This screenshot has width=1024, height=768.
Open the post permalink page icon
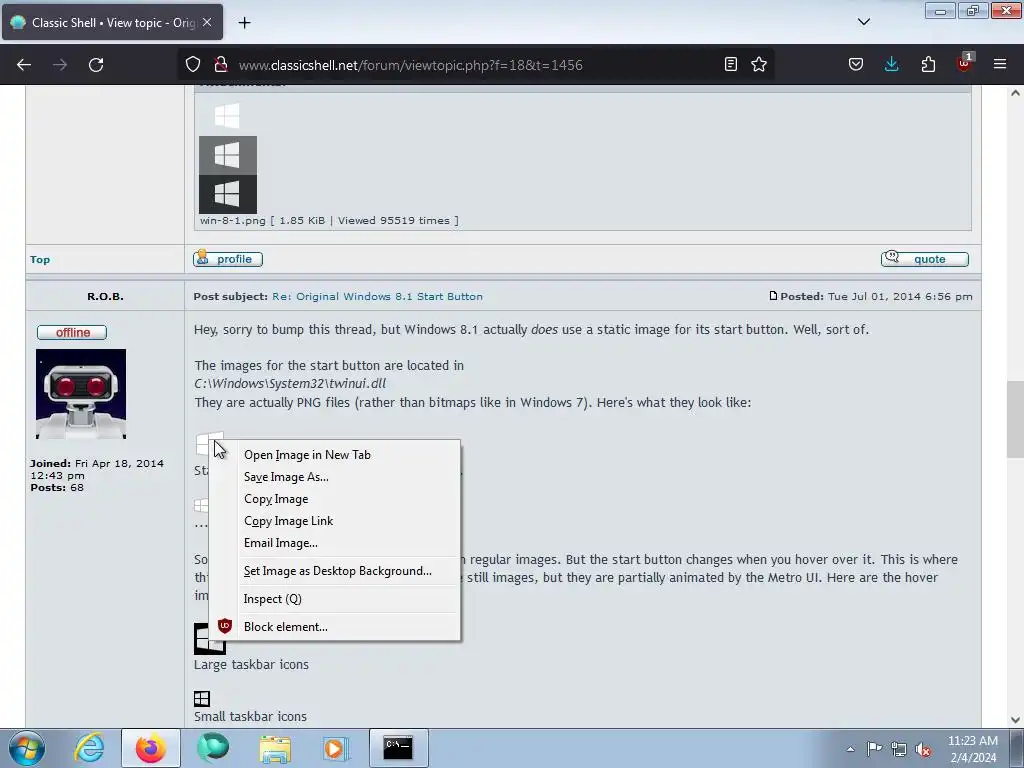(x=773, y=296)
